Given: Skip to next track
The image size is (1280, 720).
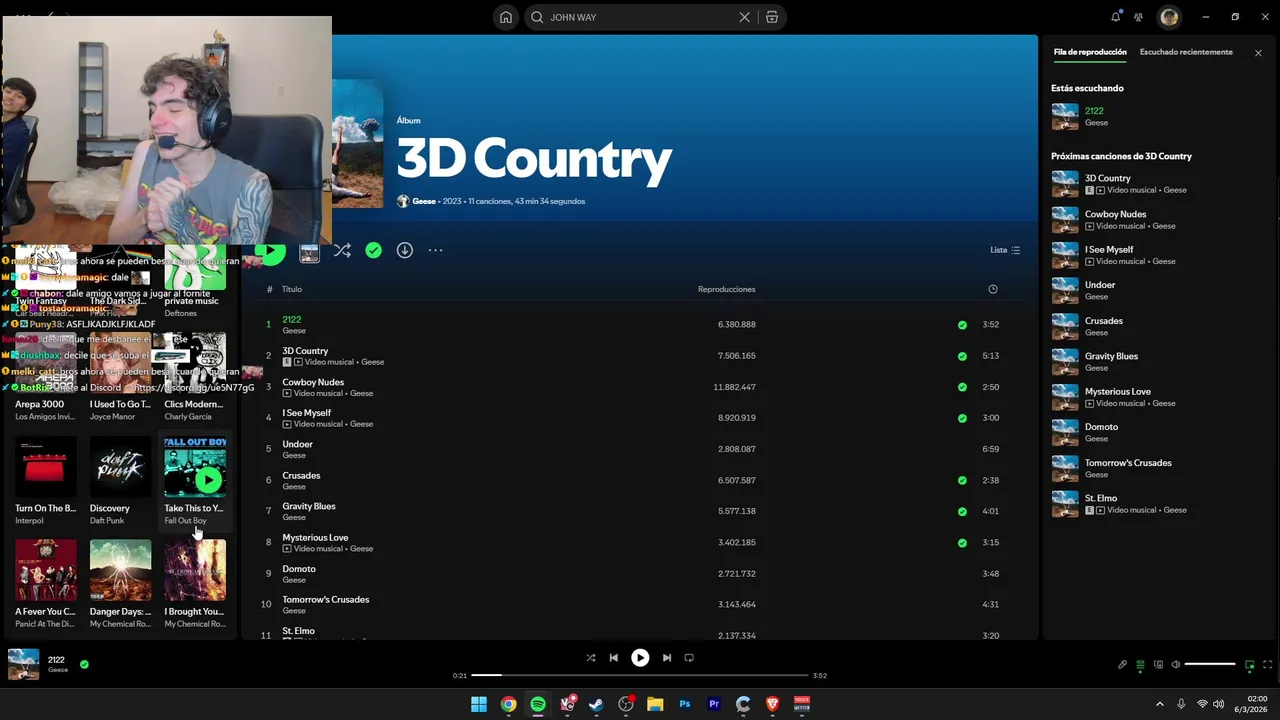Looking at the screenshot, I should 666,658.
